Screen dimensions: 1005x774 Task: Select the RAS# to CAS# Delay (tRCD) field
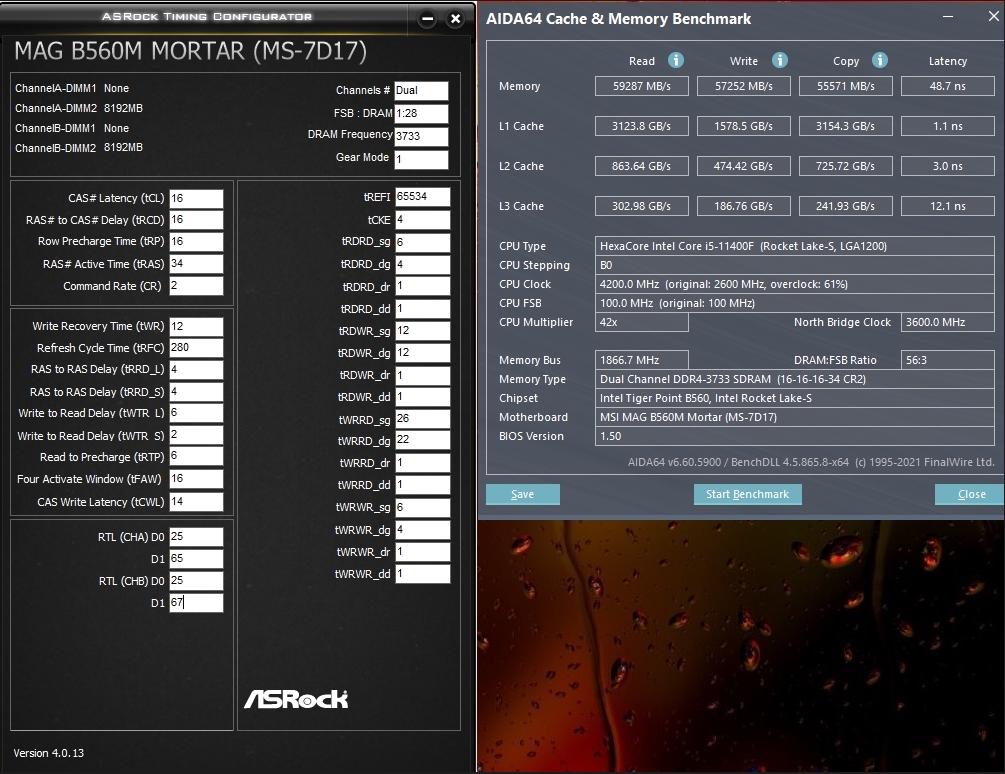(196, 220)
